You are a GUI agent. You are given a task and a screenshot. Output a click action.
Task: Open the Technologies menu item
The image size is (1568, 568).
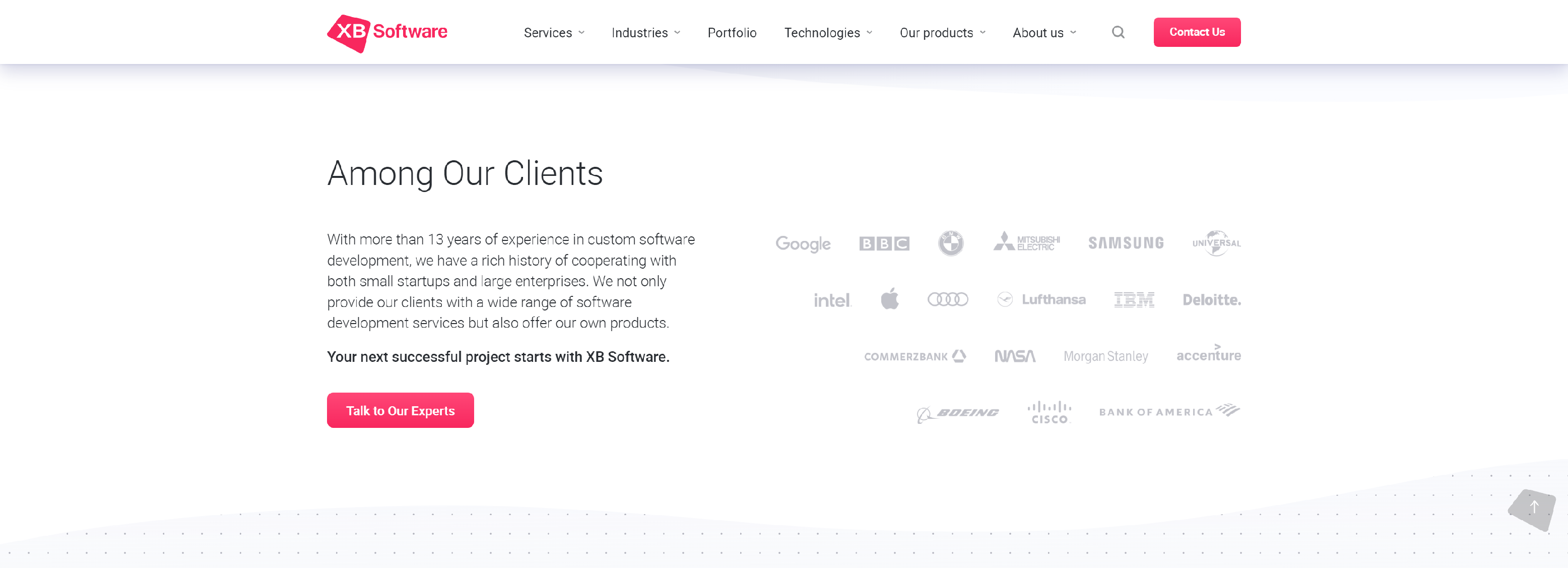(822, 33)
